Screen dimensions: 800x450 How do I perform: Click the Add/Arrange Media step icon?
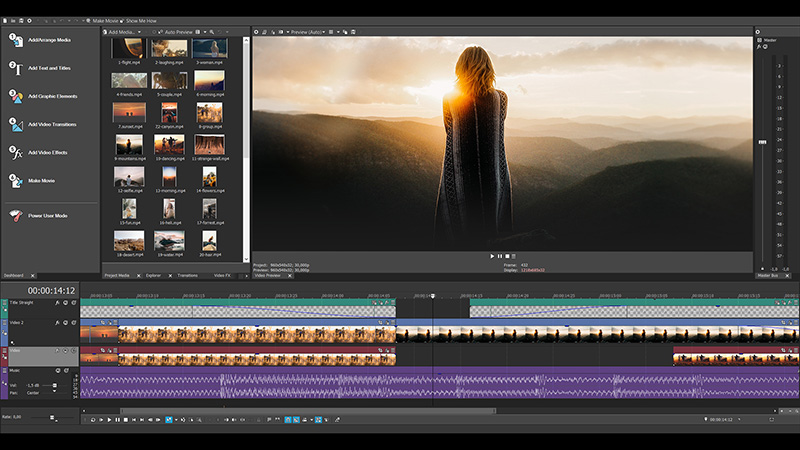pyautogui.click(x=15, y=40)
